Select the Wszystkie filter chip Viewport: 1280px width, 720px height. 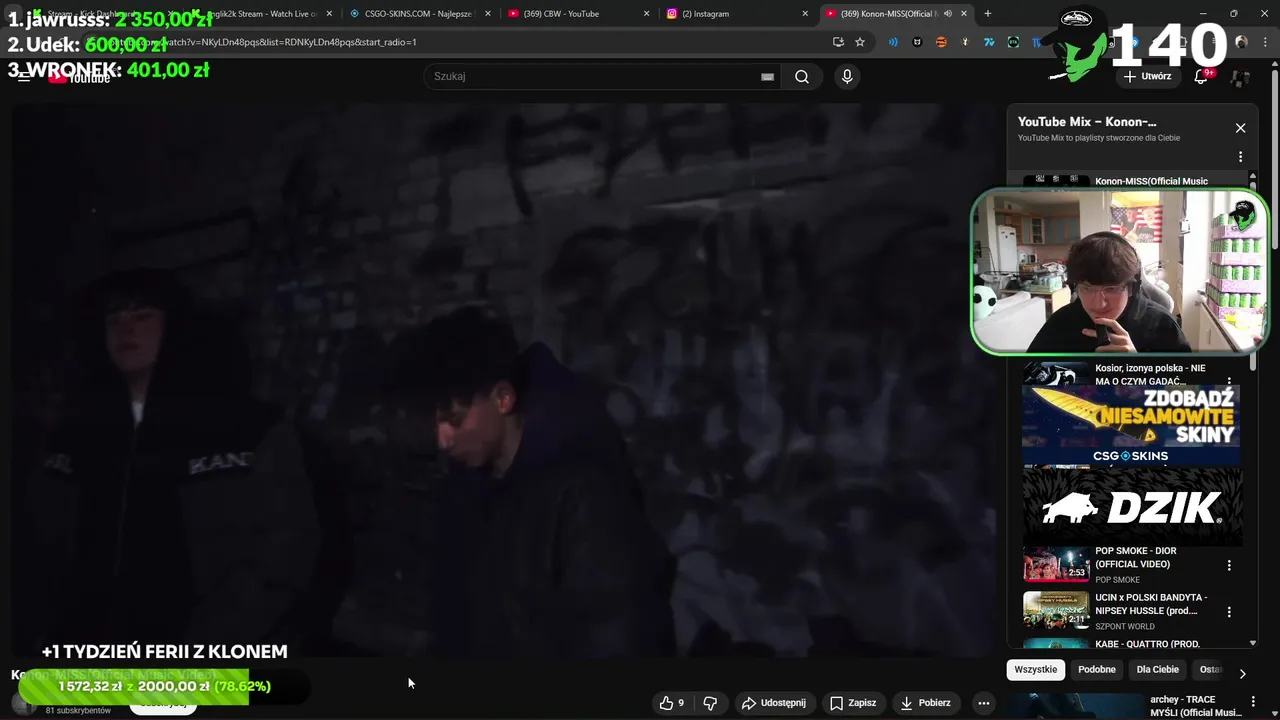click(1035, 670)
